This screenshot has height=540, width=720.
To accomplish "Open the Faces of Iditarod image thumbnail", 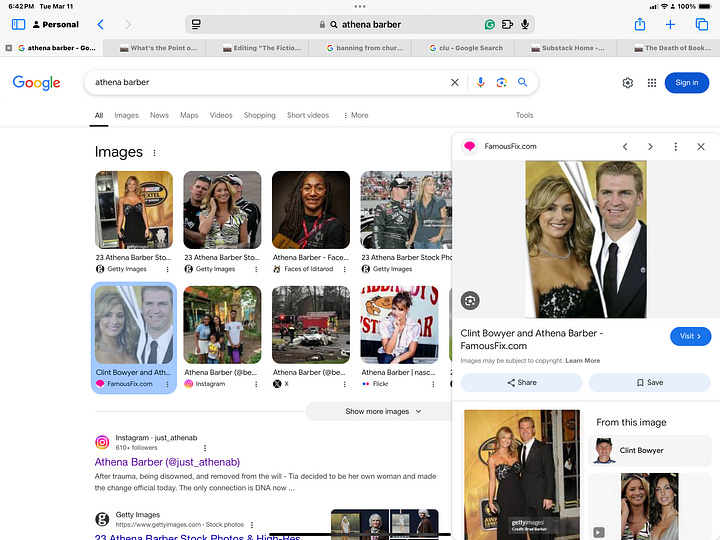I will tap(311, 210).
